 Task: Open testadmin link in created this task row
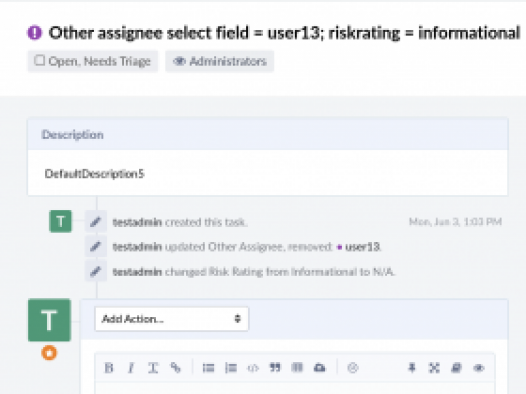coord(137,222)
